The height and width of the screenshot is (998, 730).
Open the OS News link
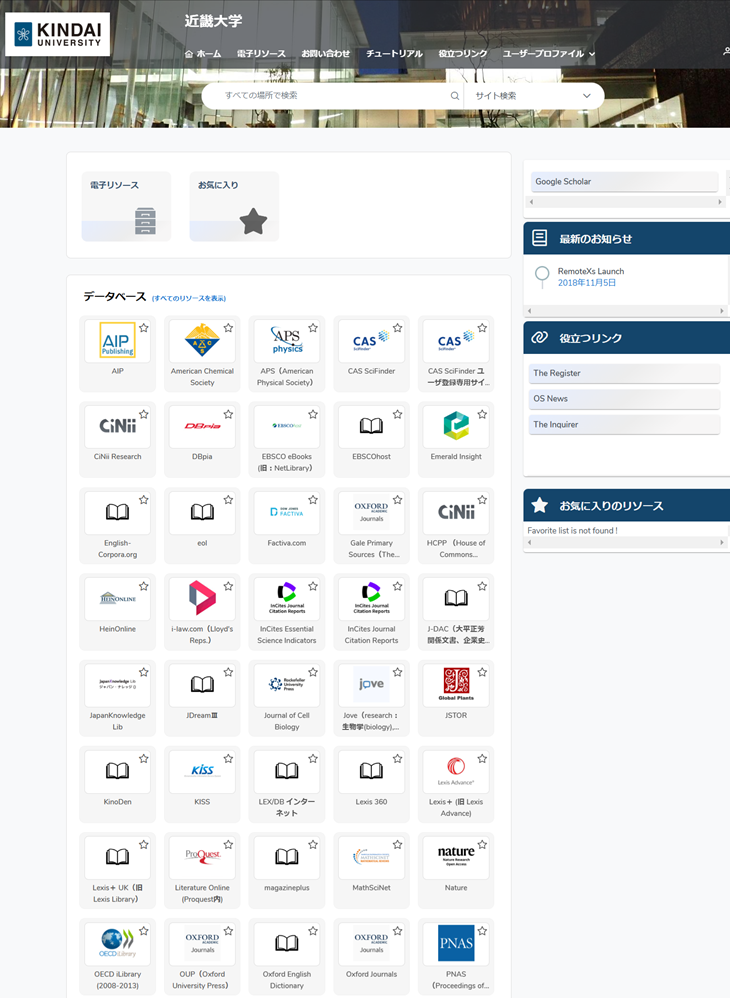[x=624, y=398]
